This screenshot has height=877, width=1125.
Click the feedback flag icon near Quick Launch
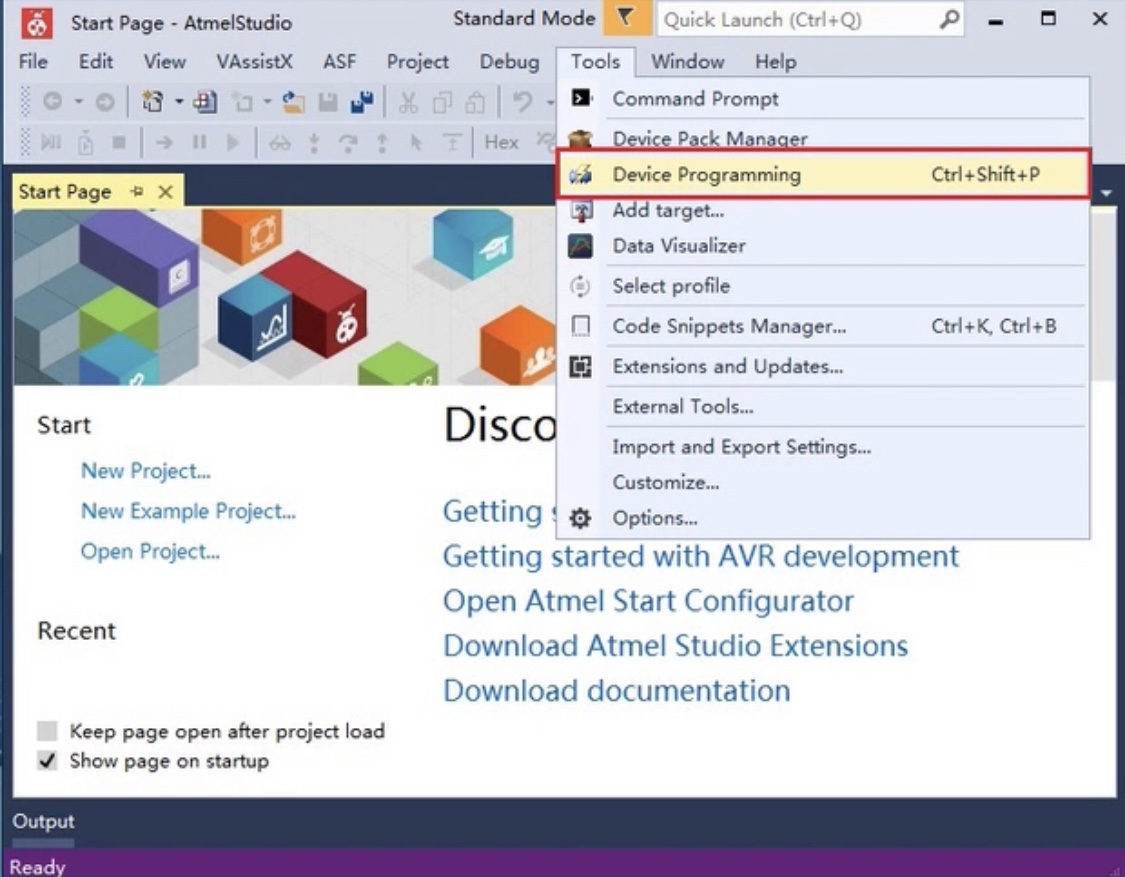click(x=626, y=17)
